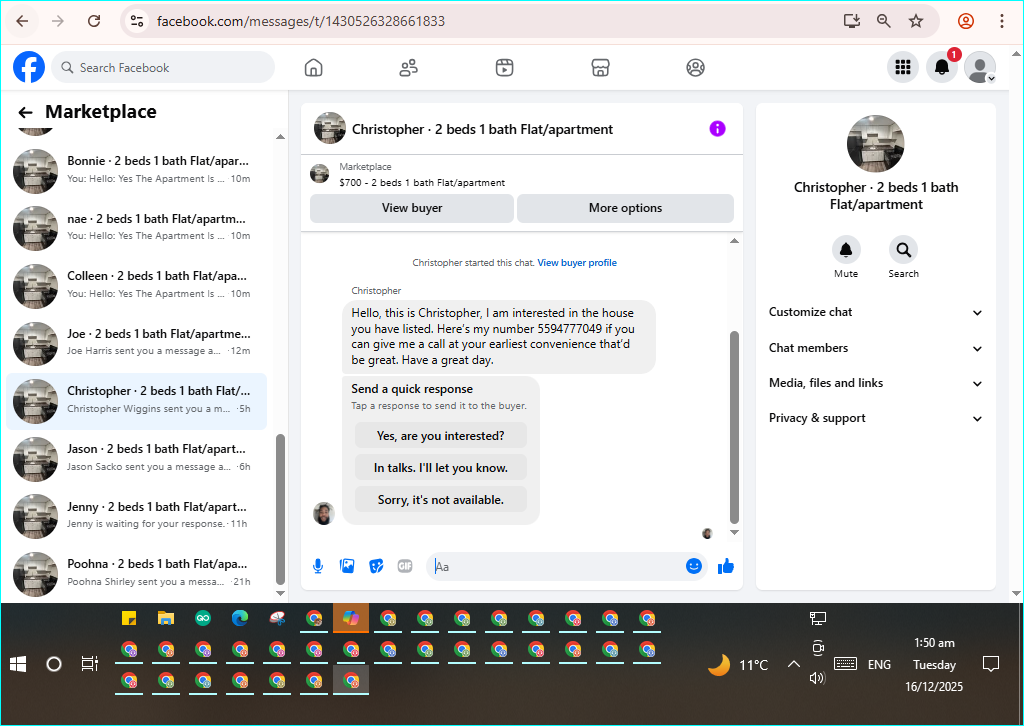Expand Media, files and links section
1024x726 pixels.
tap(876, 383)
